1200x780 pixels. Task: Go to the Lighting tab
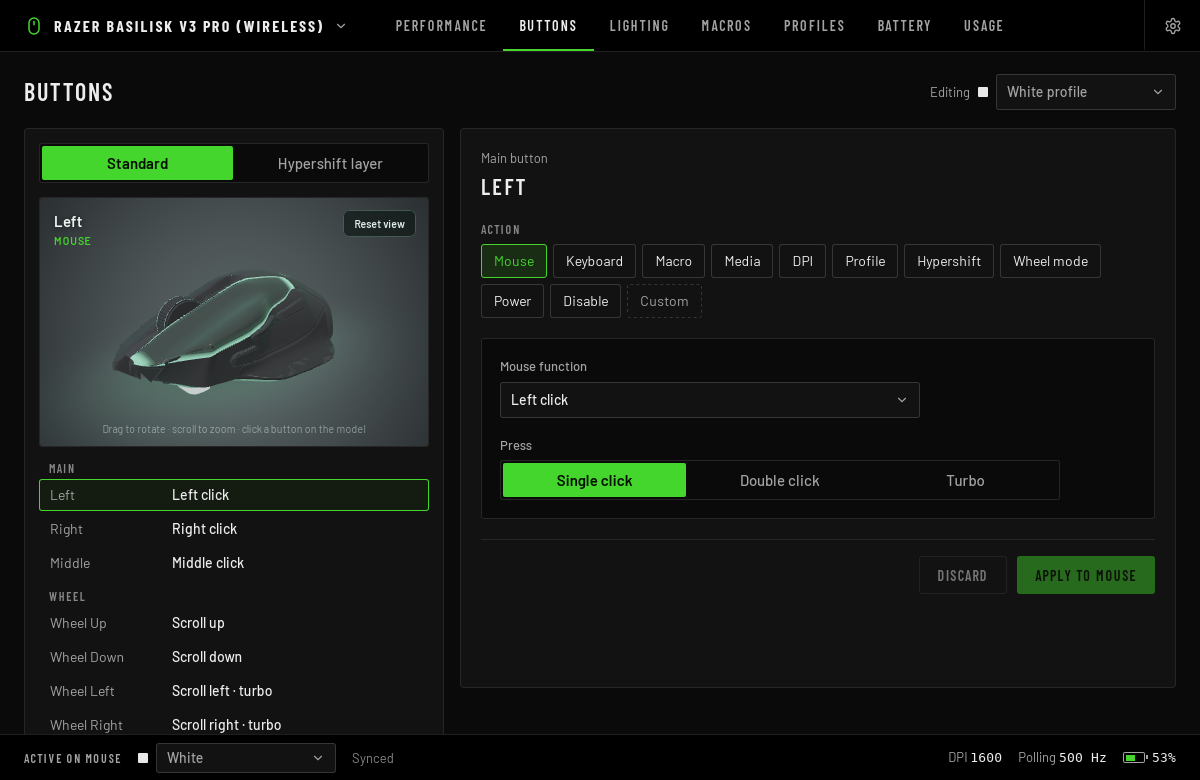pos(639,26)
